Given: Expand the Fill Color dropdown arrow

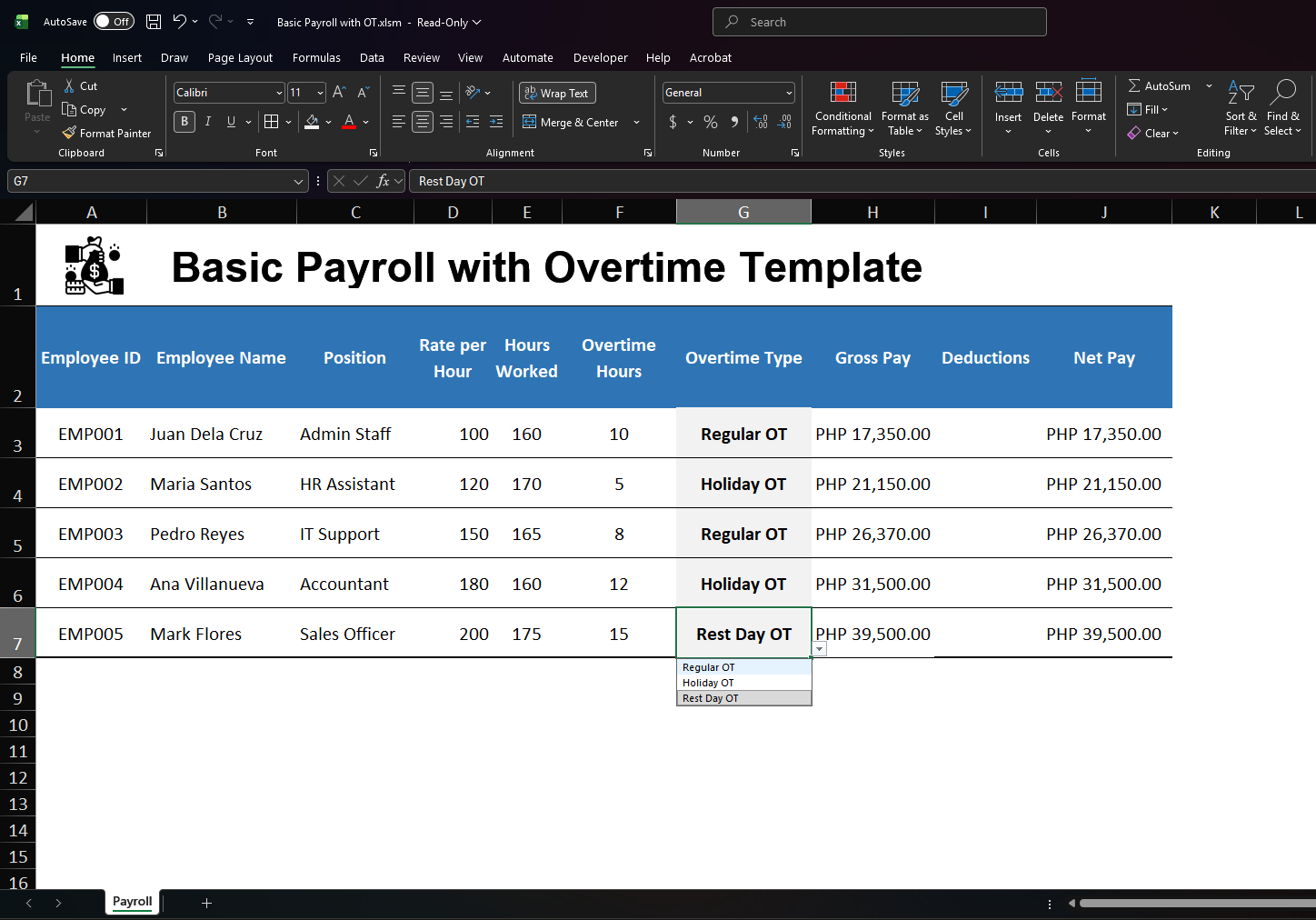Looking at the screenshot, I should pos(327,121).
